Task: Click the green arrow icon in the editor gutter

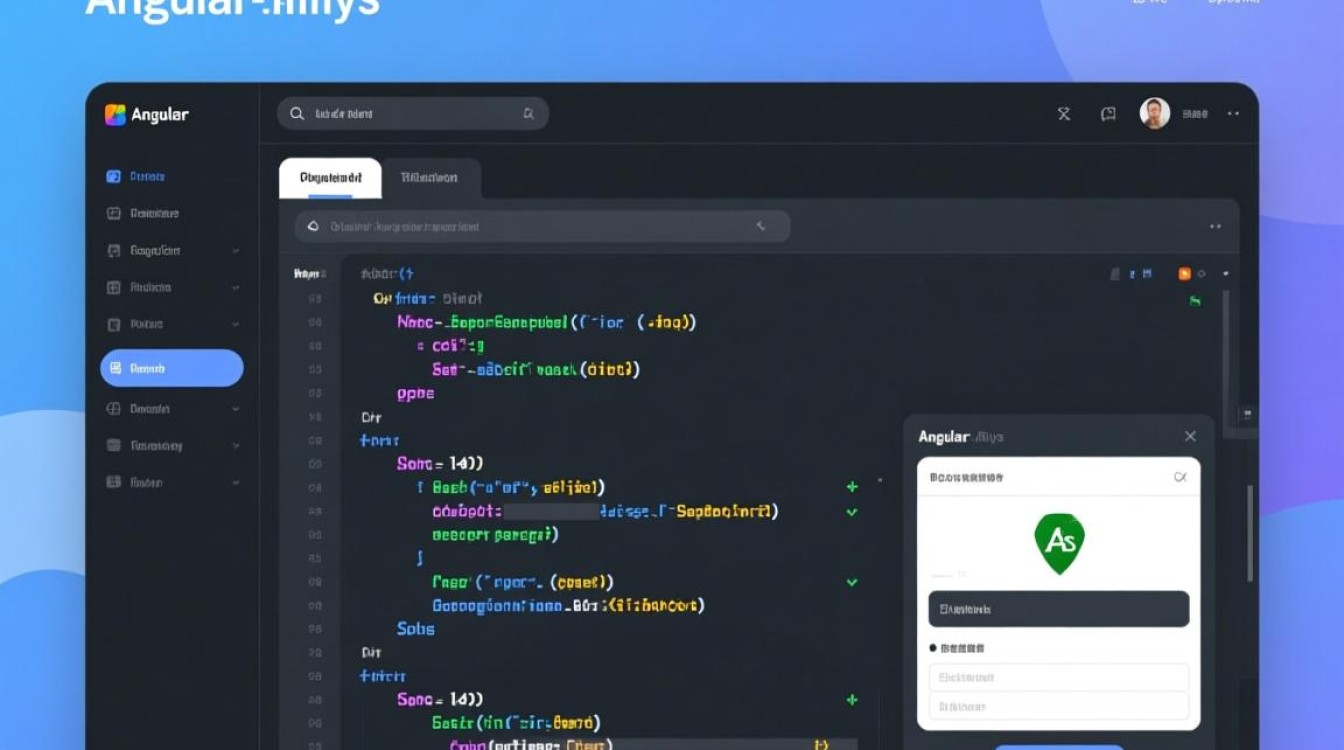Action: 1196,300
